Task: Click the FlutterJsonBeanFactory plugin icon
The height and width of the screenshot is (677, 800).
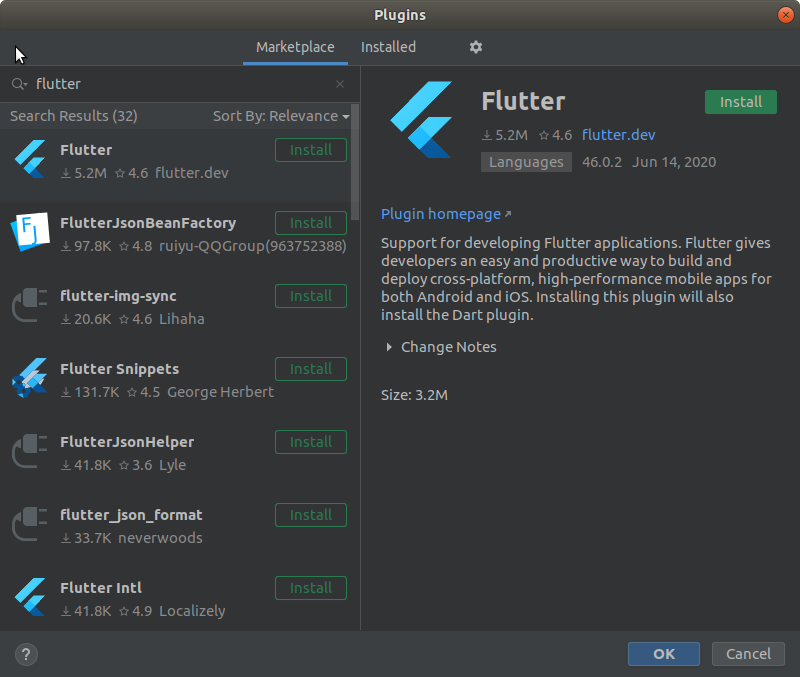Action: pos(29,231)
